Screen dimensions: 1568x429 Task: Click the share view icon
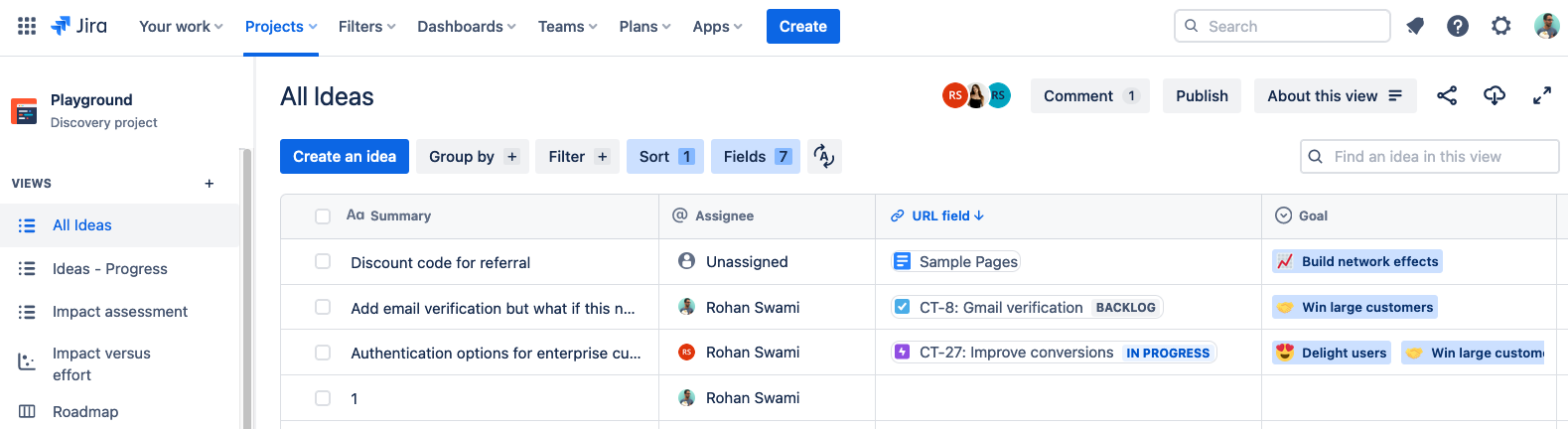[x=1447, y=95]
